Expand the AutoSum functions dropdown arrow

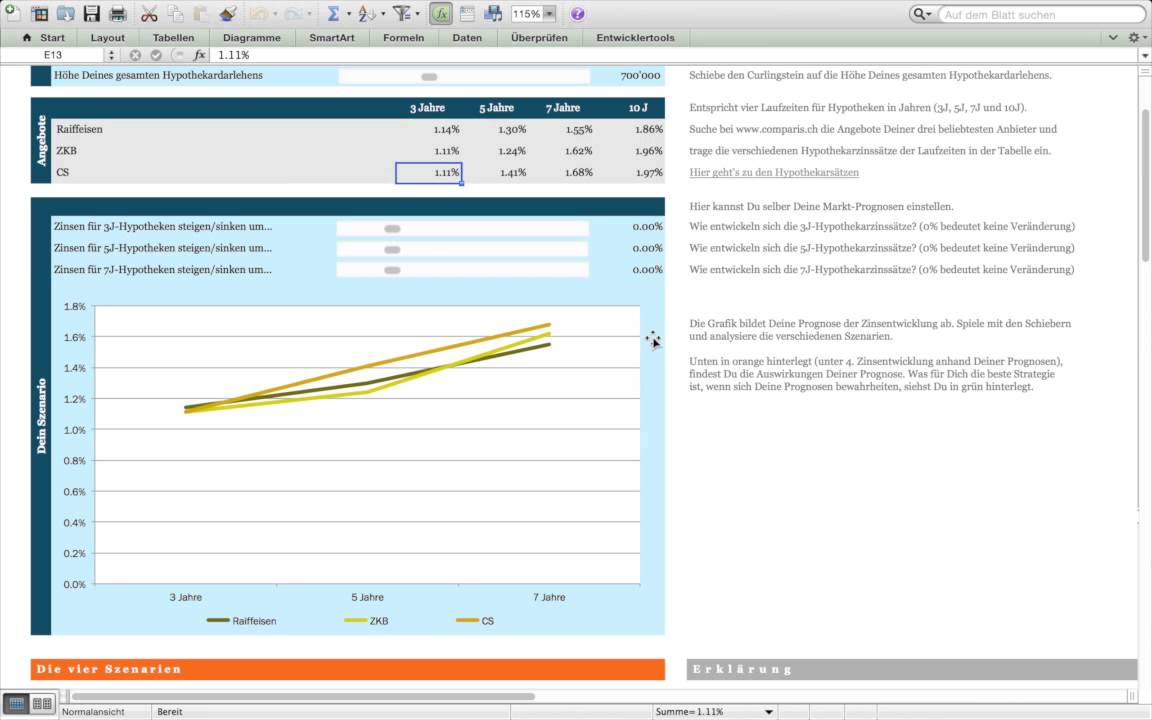[x=349, y=14]
